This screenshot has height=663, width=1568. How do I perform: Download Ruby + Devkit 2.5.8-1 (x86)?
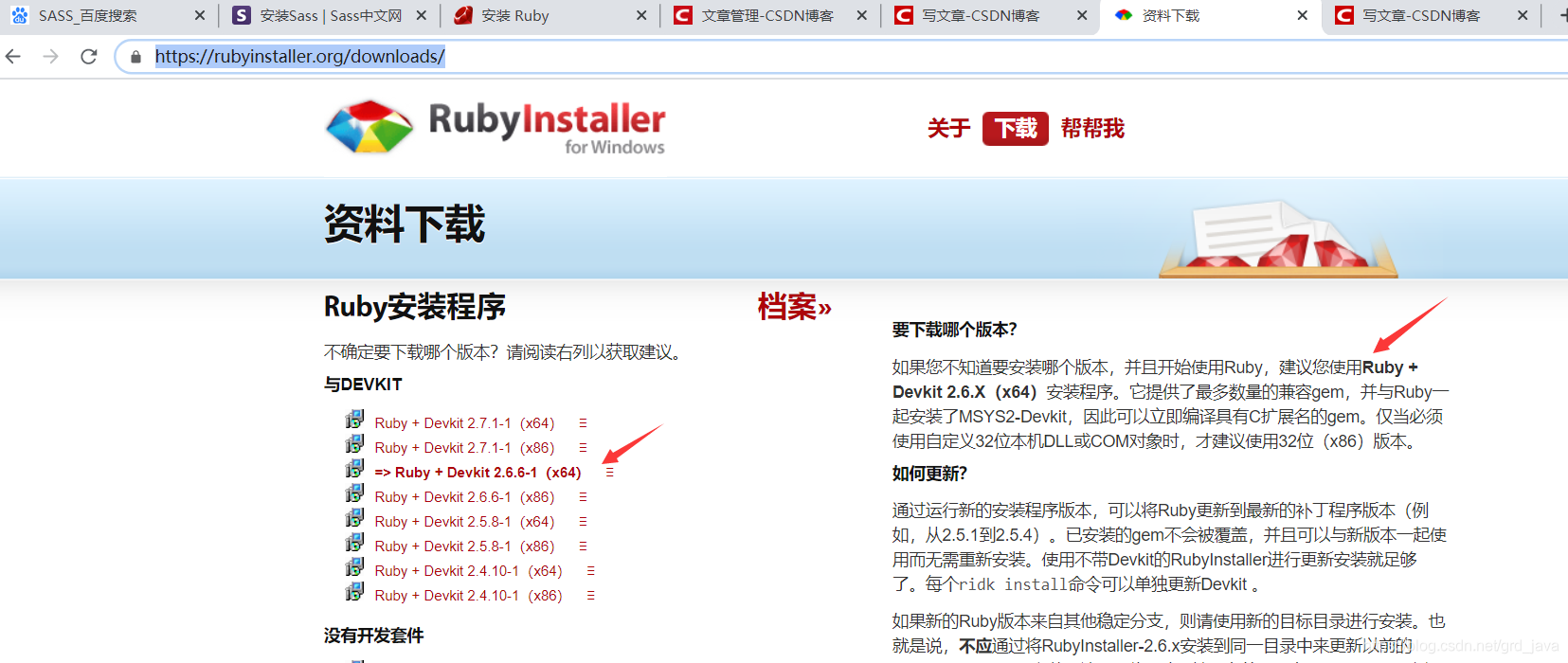click(x=464, y=547)
